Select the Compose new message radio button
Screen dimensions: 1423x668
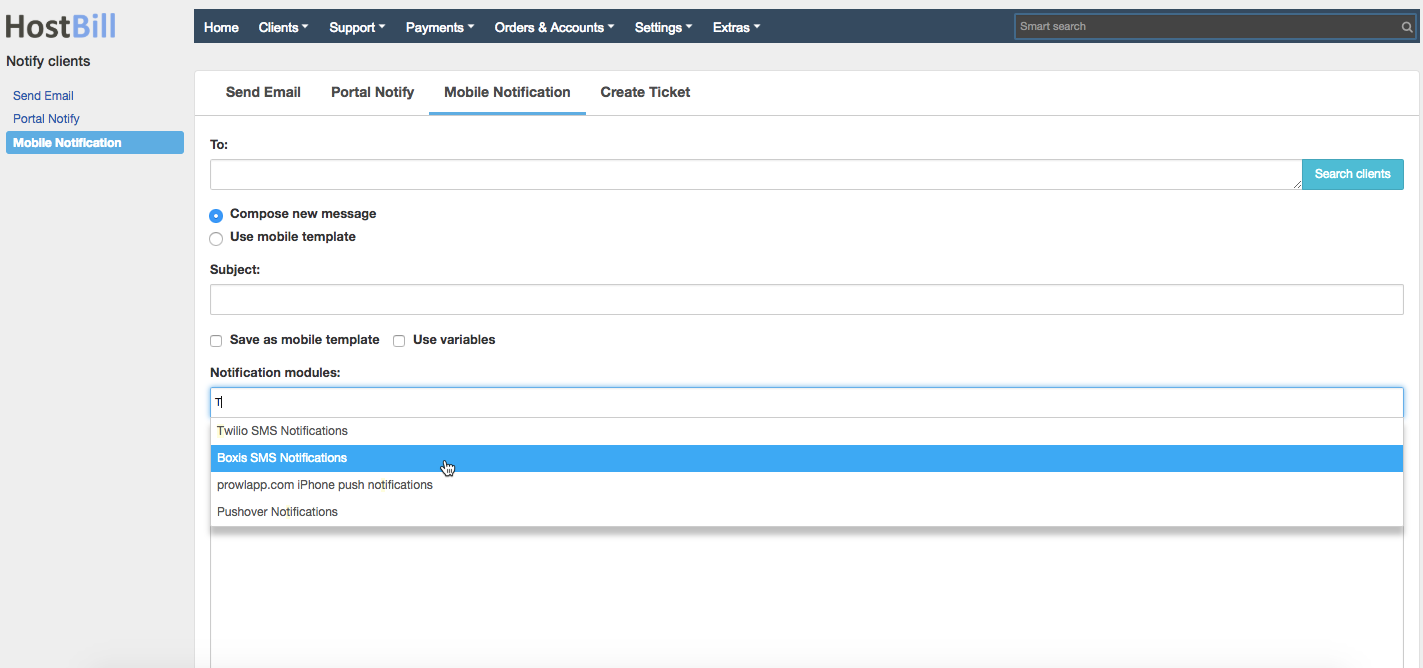(216, 215)
